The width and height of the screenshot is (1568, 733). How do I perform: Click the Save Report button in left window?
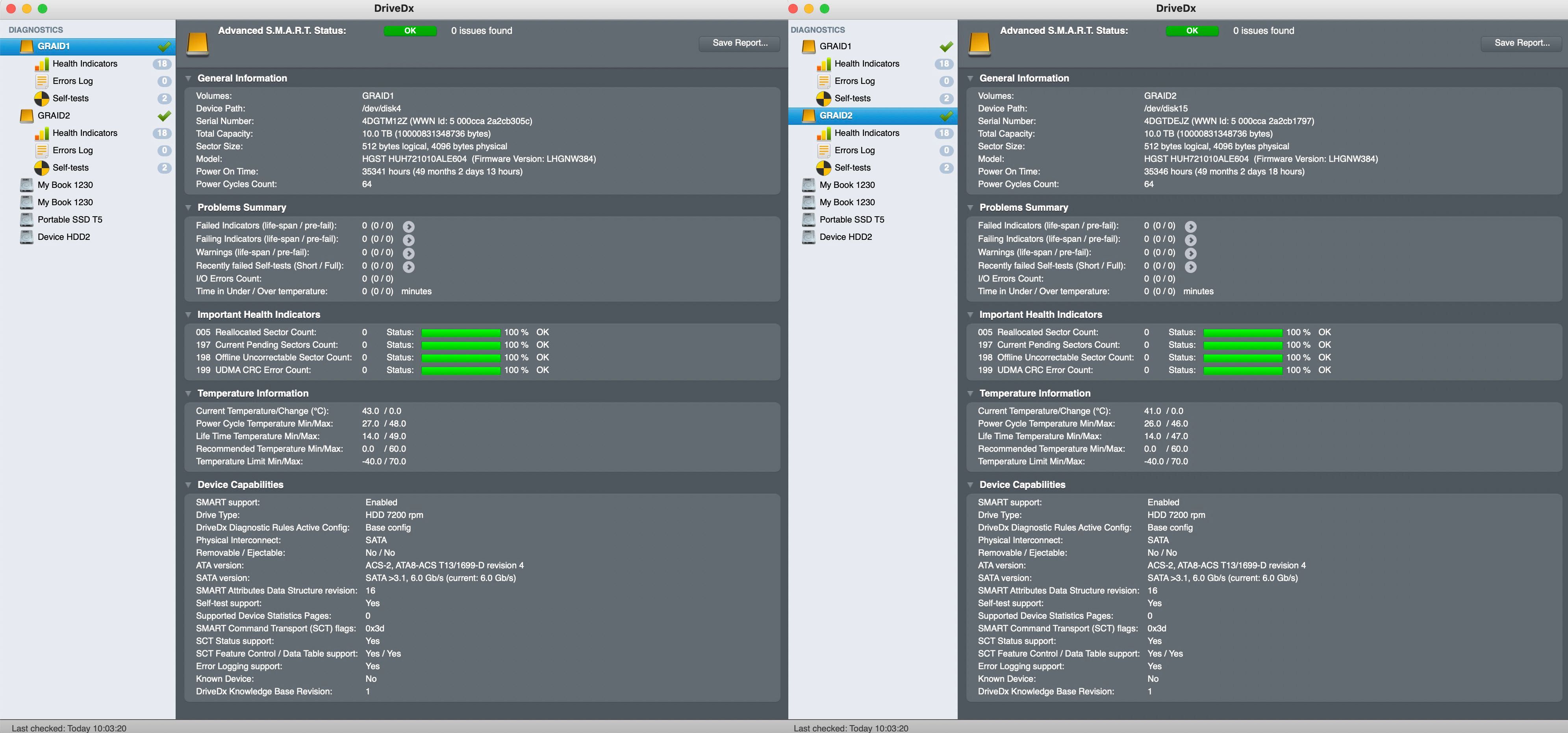point(740,43)
